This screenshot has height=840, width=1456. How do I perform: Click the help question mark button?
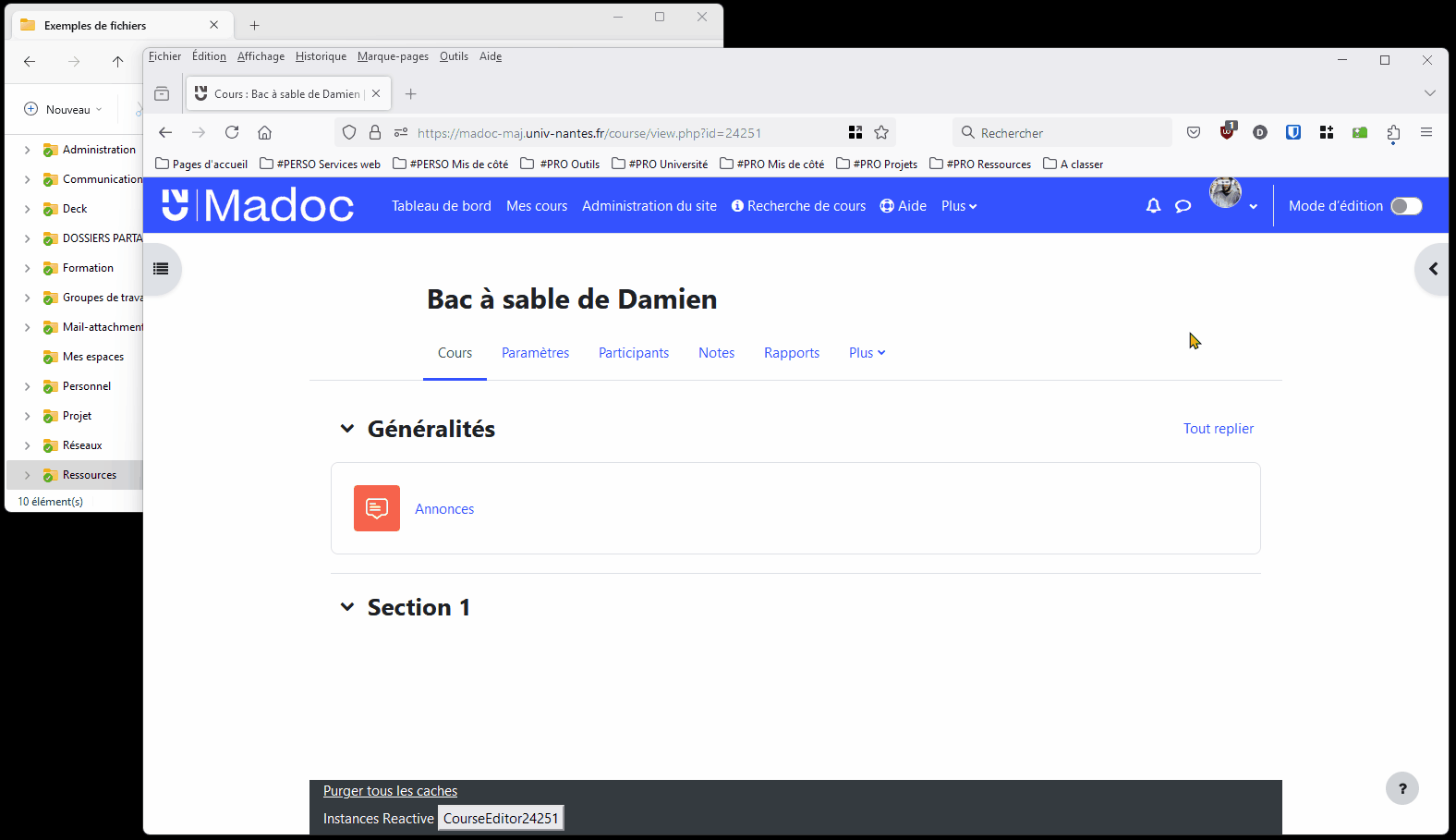[1401, 788]
